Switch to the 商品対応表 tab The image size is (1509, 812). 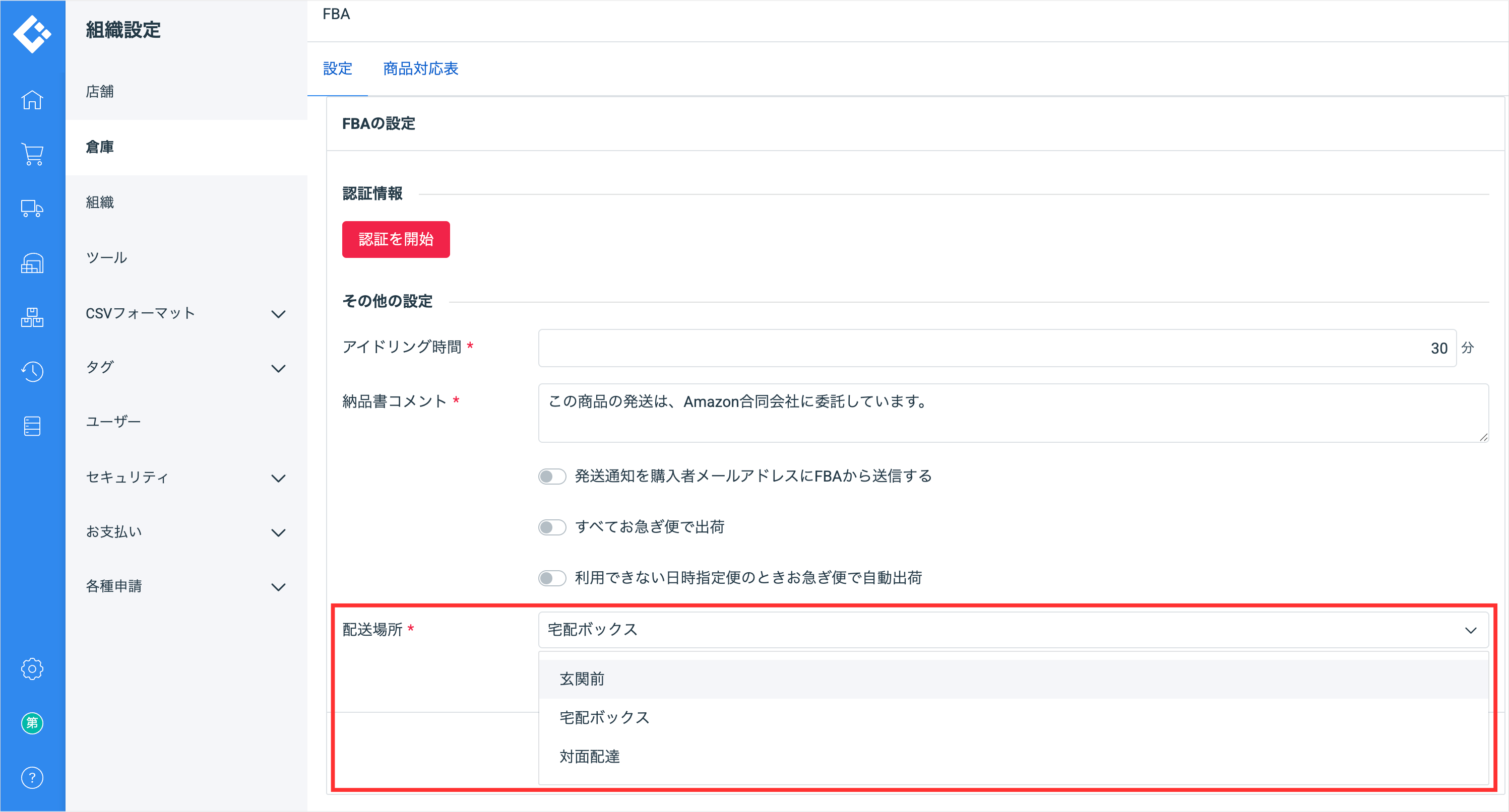pos(420,69)
